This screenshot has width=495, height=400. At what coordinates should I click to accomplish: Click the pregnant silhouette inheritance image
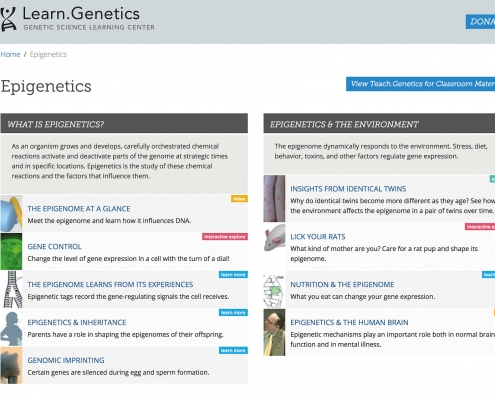point(11,327)
